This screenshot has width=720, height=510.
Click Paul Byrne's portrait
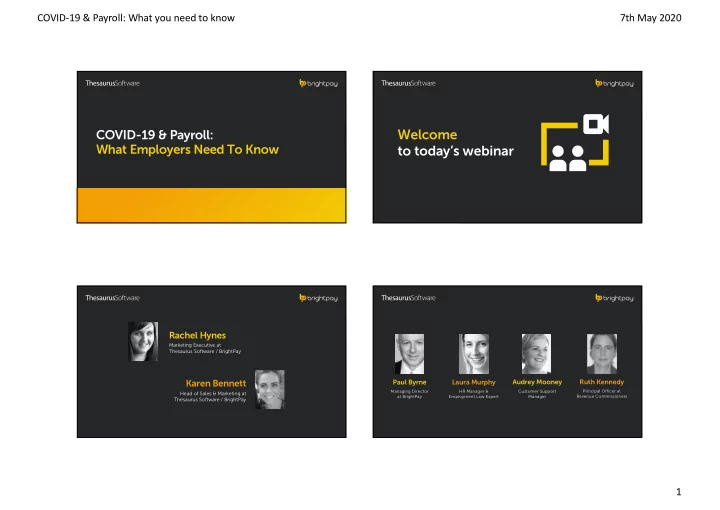pyautogui.click(x=409, y=353)
